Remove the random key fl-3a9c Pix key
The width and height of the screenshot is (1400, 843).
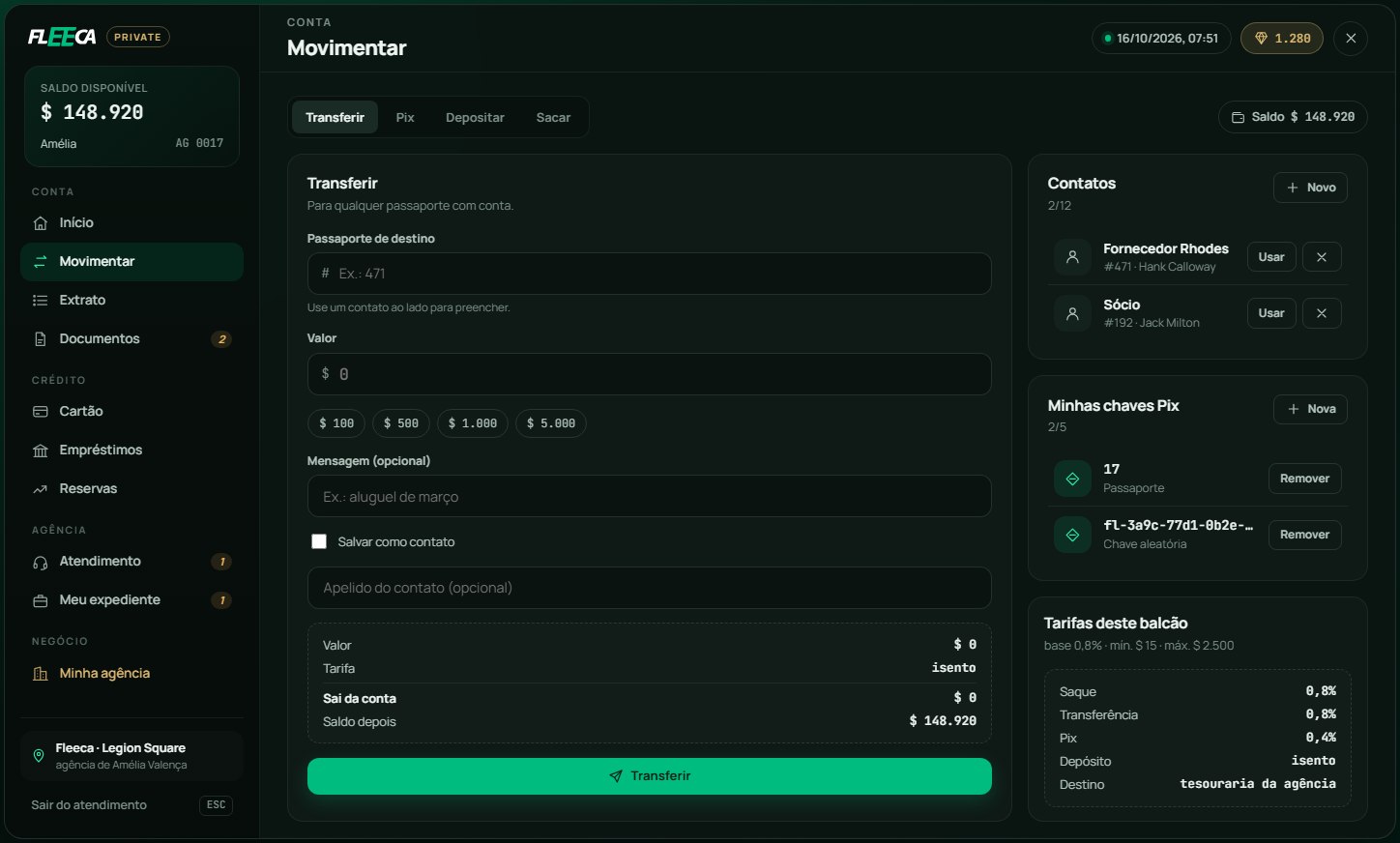click(x=1304, y=535)
